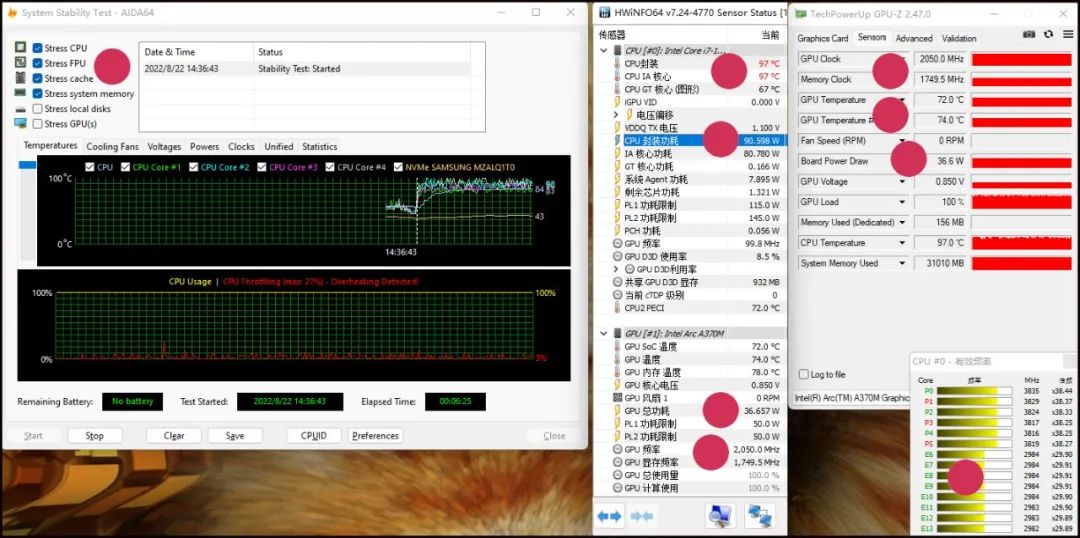
Task: Open GPU-Z hamburger menu icon
Action: tap(1066, 34)
